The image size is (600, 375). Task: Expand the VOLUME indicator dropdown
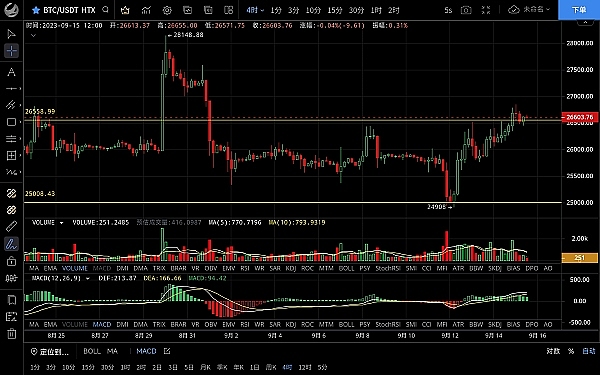(61, 223)
